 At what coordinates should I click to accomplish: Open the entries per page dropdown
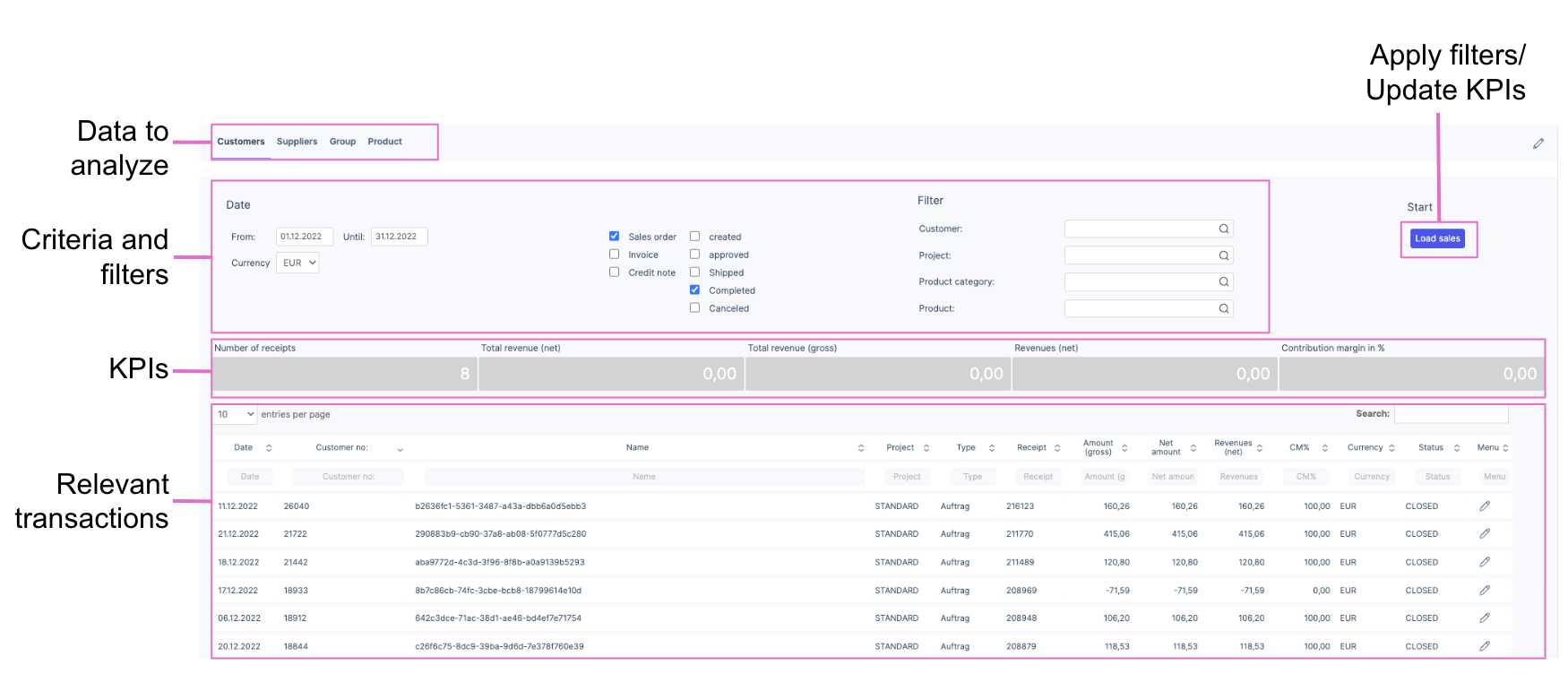(x=236, y=414)
